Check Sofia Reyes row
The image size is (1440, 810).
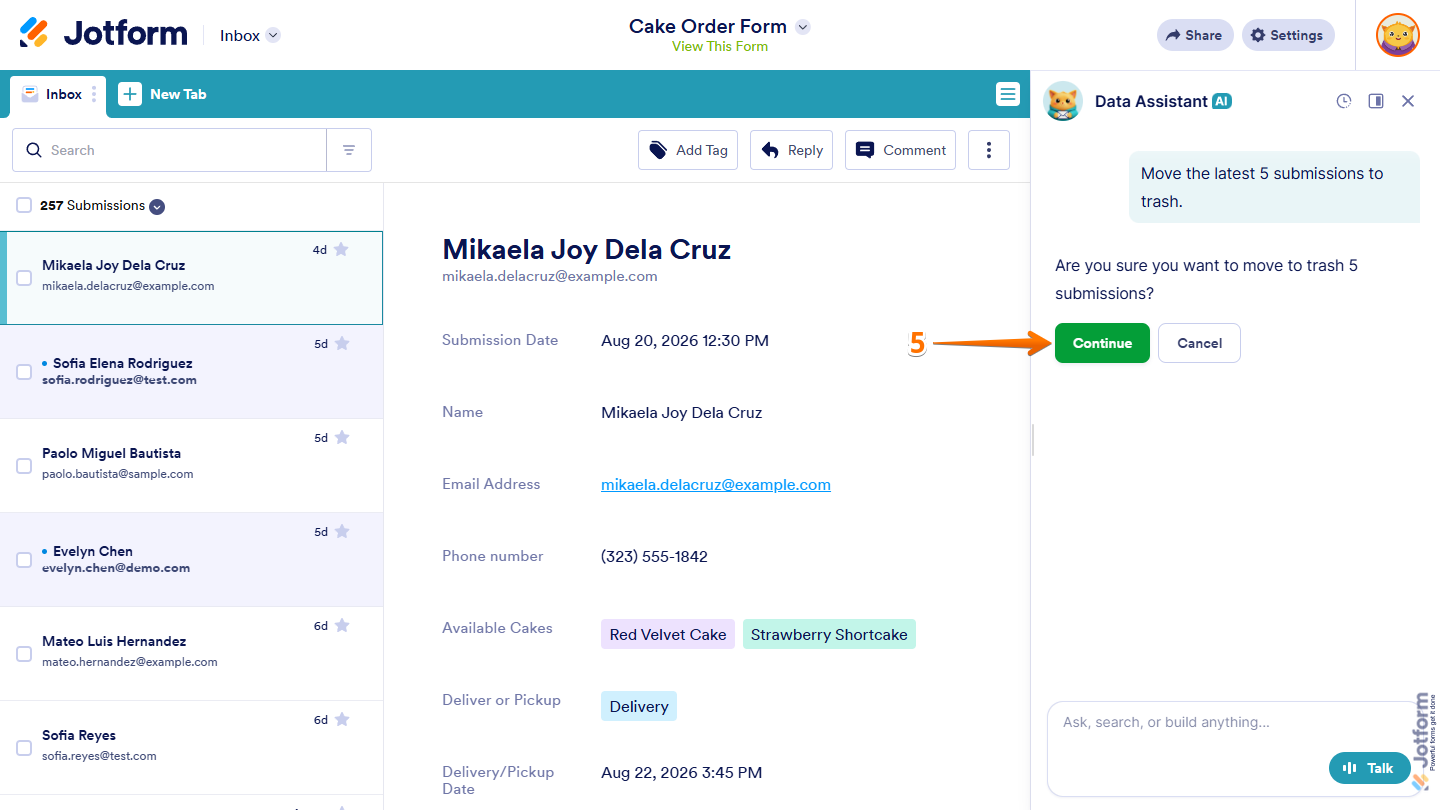click(24, 748)
